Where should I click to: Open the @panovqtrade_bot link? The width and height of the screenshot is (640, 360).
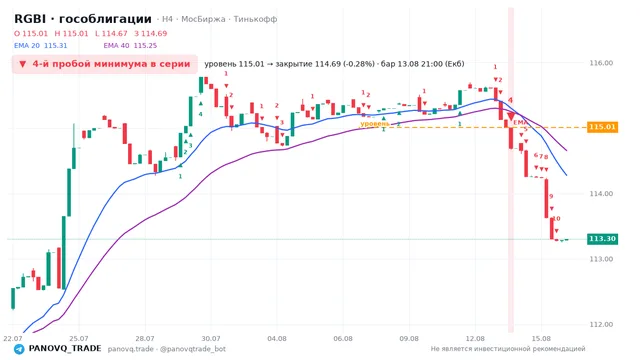193,349
